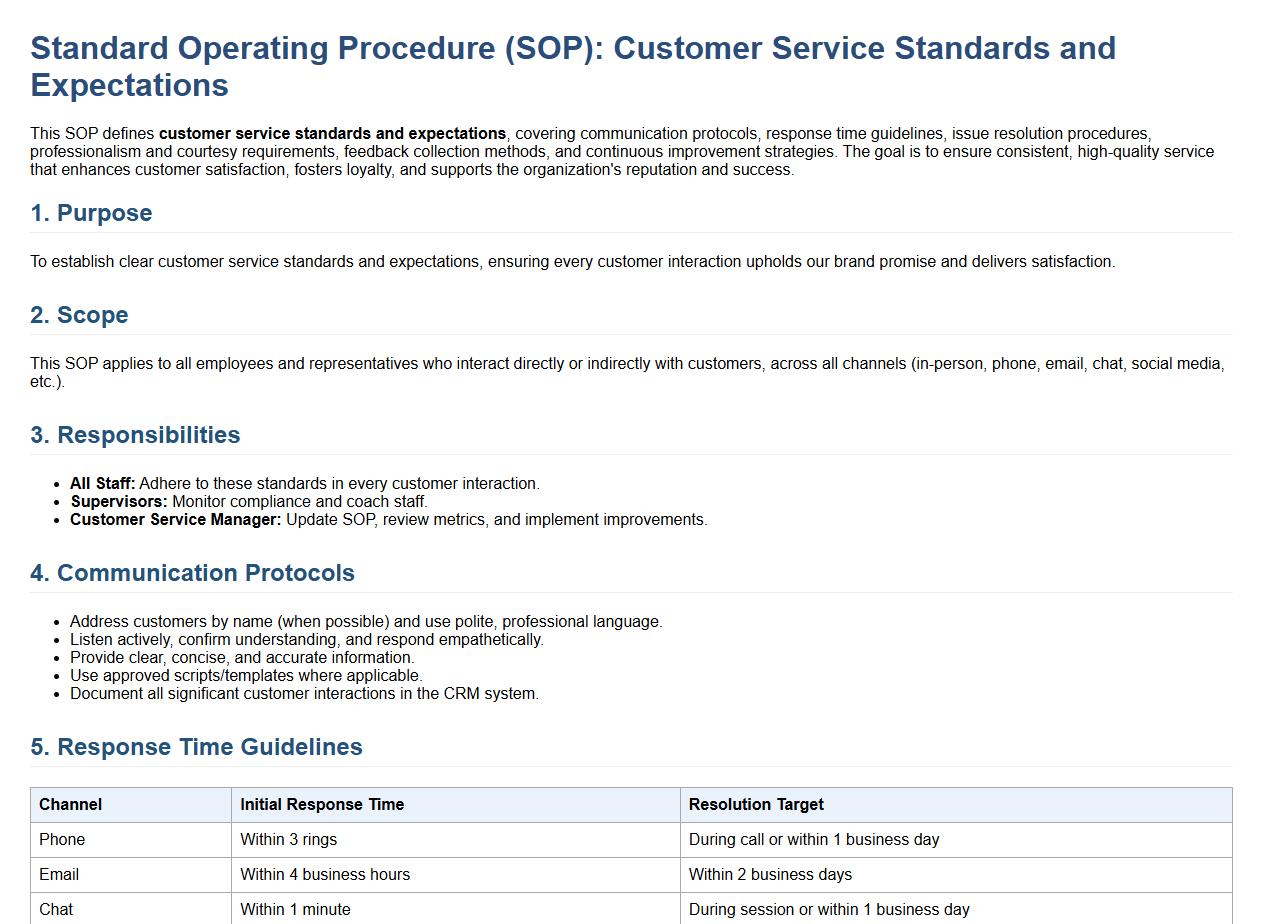1263x924 pixels.
Task: Click the '1. Purpose' section heading
Action: [91, 213]
